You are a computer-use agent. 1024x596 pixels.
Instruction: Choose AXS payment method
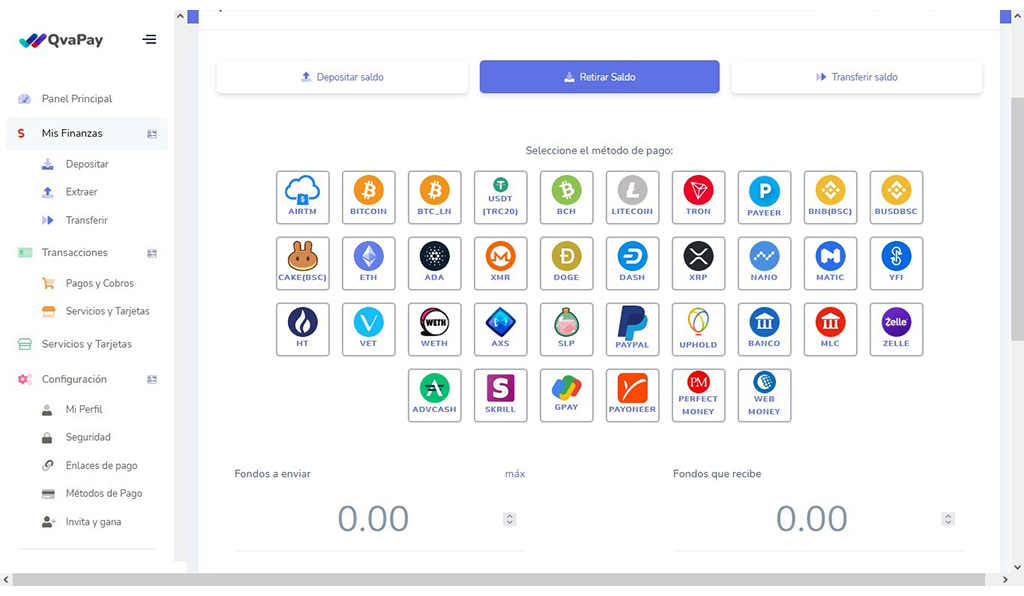[x=500, y=329]
